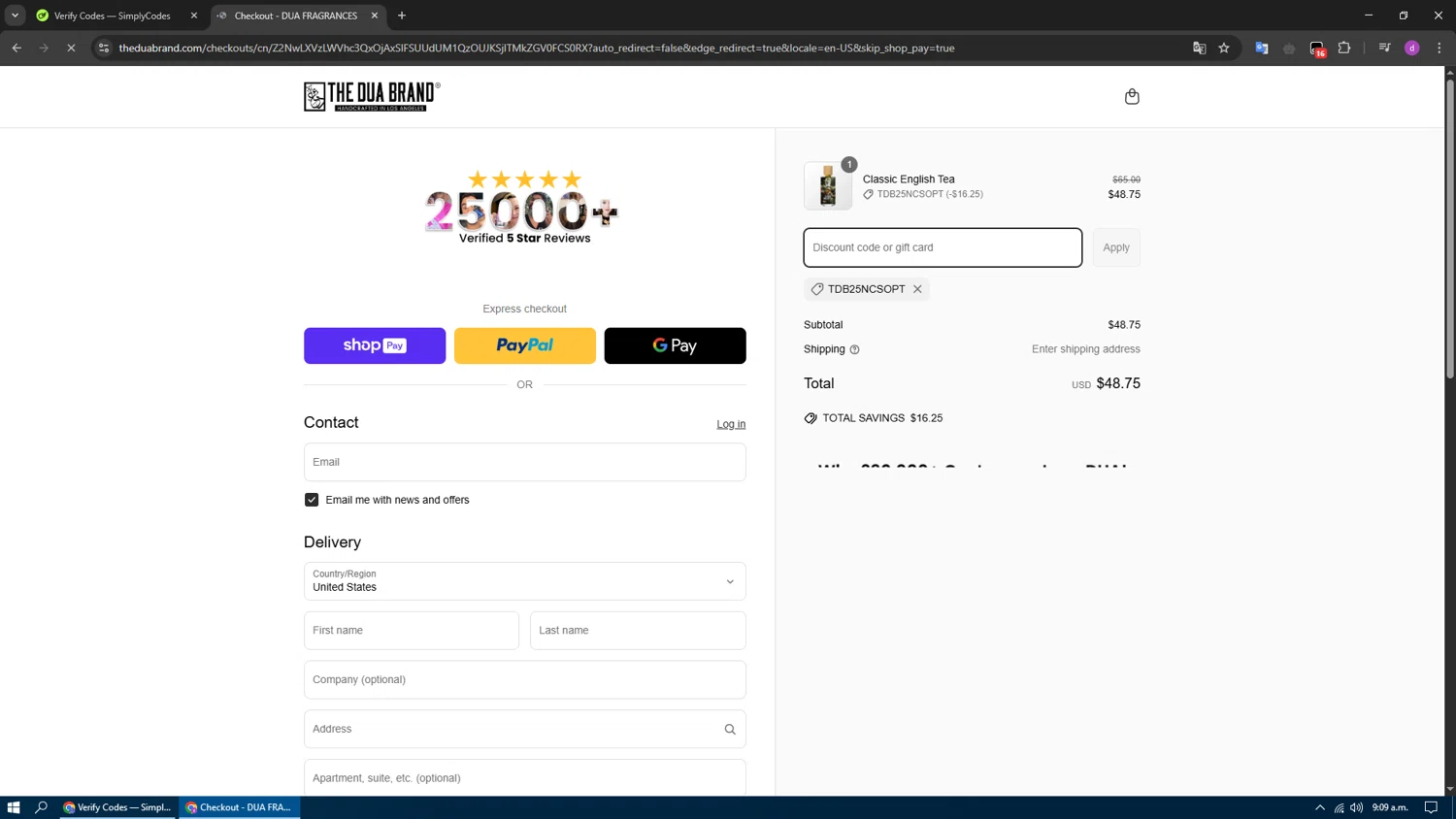Open the network status tray icon
1456x819 pixels.
click(x=1339, y=807)
